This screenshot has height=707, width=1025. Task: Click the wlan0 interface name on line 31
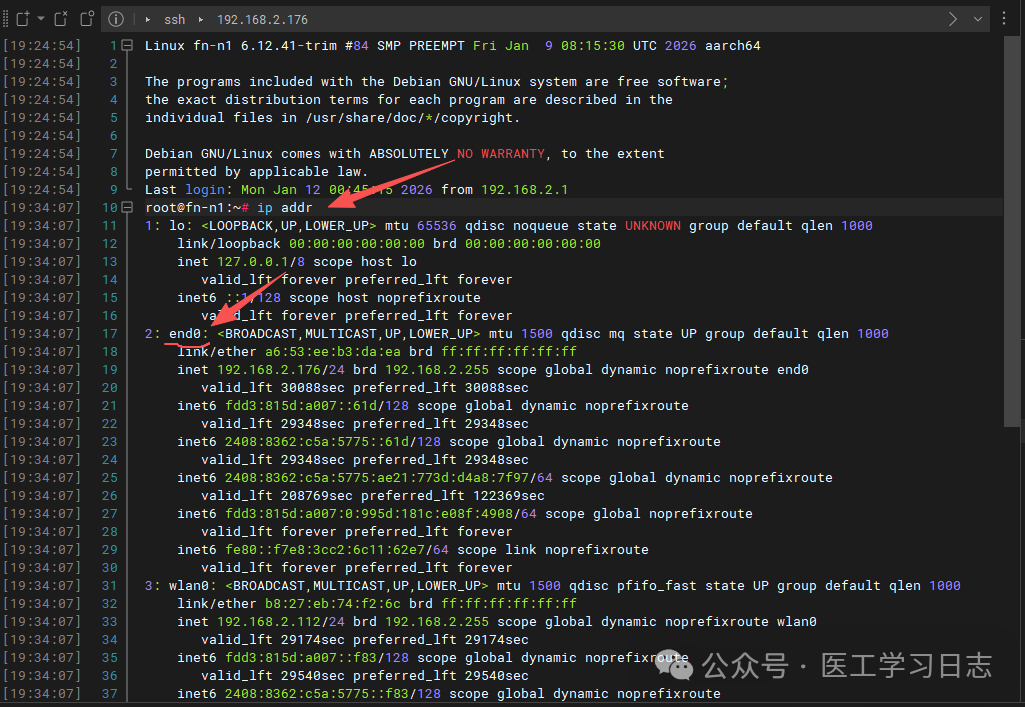(189, 586)
